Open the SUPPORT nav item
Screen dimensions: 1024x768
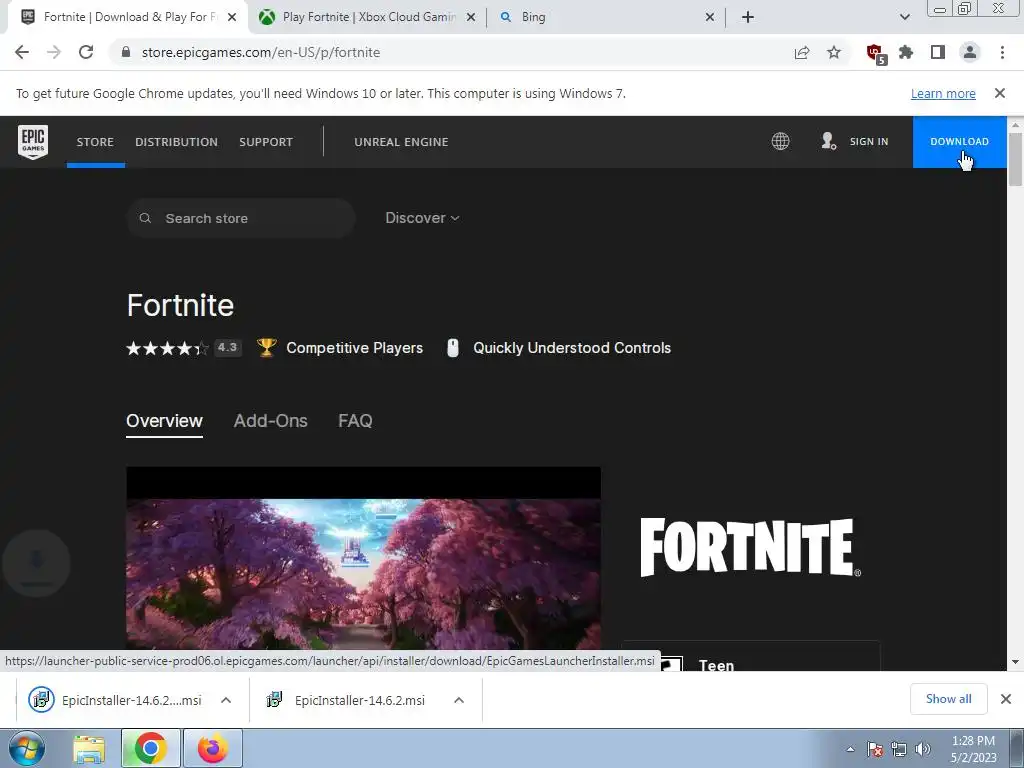point(266,142)
